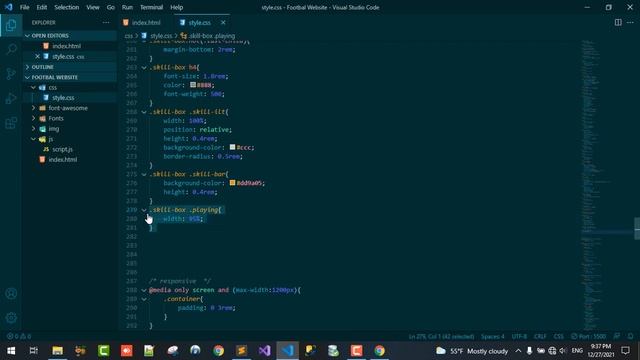Open the Windows Start menu
This screenshot has height=360, width=640.
(11, 351)
